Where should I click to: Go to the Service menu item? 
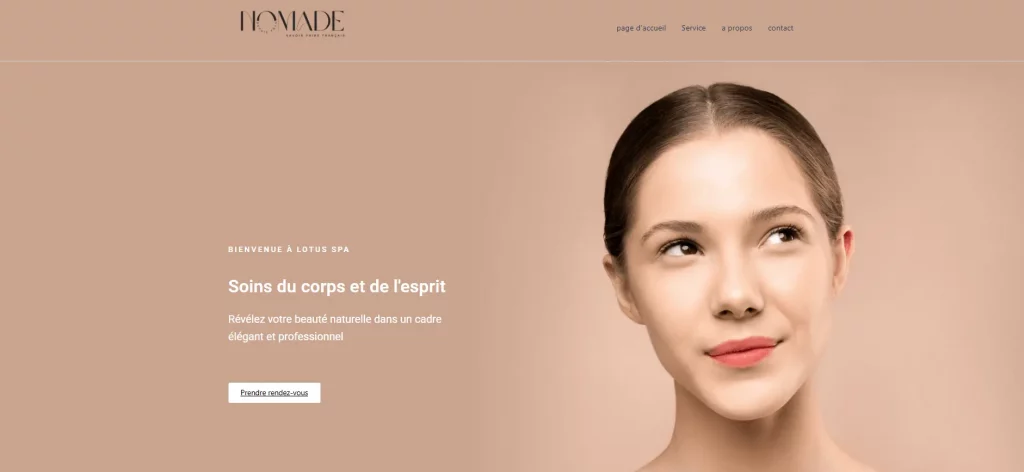coord(694,28)
